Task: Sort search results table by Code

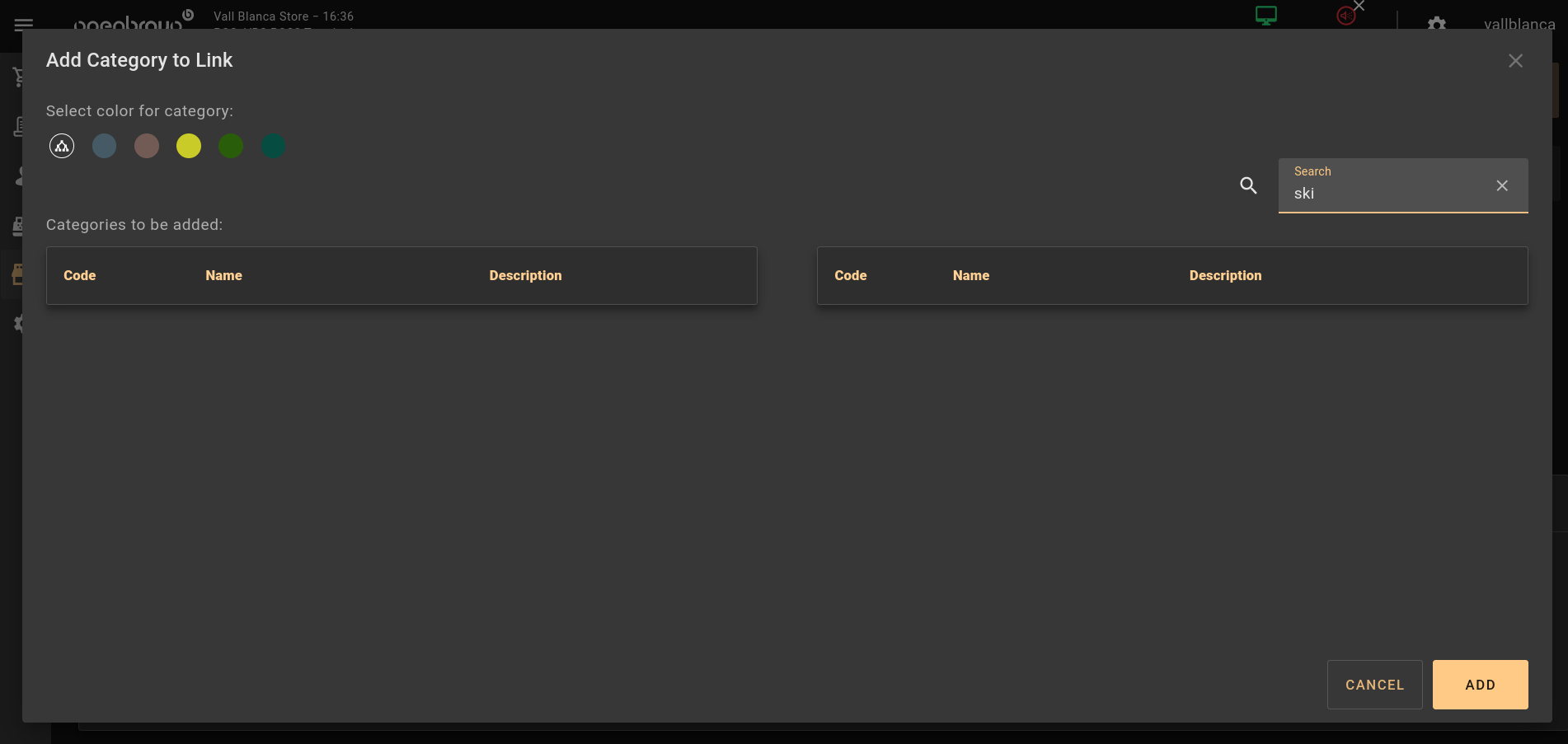Action: tap(851, 275)
